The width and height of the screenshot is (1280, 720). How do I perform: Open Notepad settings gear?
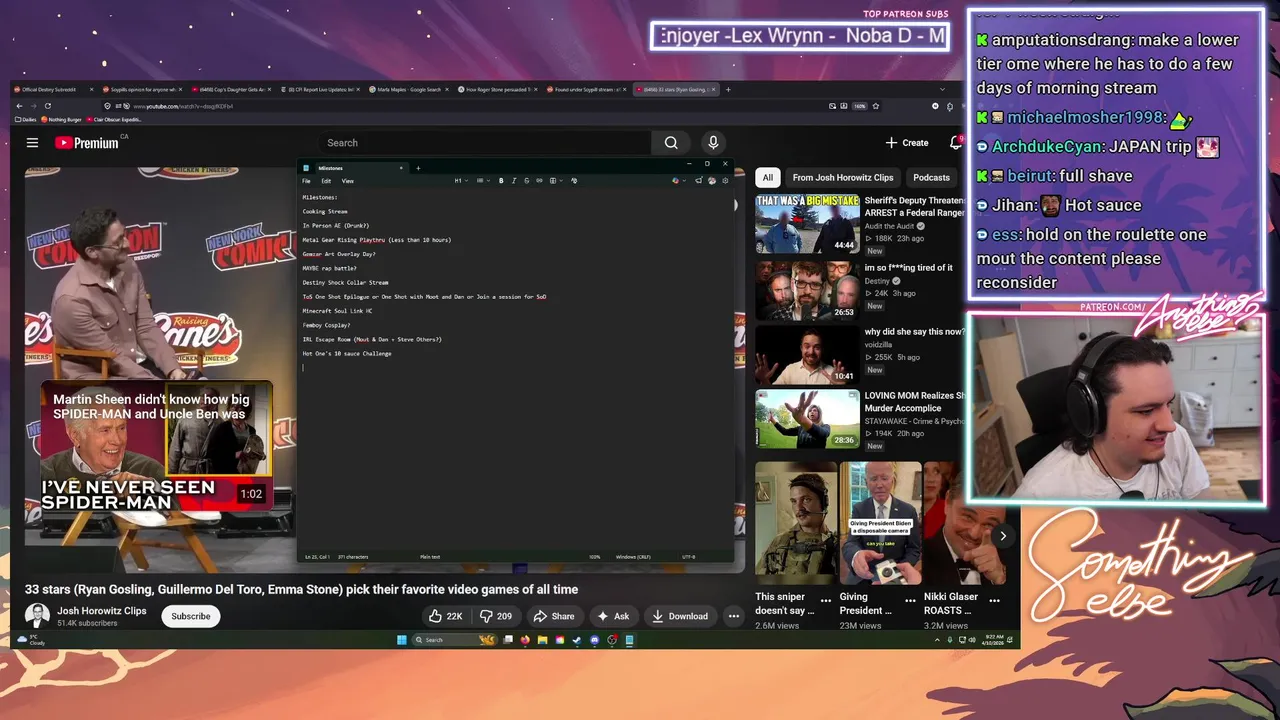(725, 181)
